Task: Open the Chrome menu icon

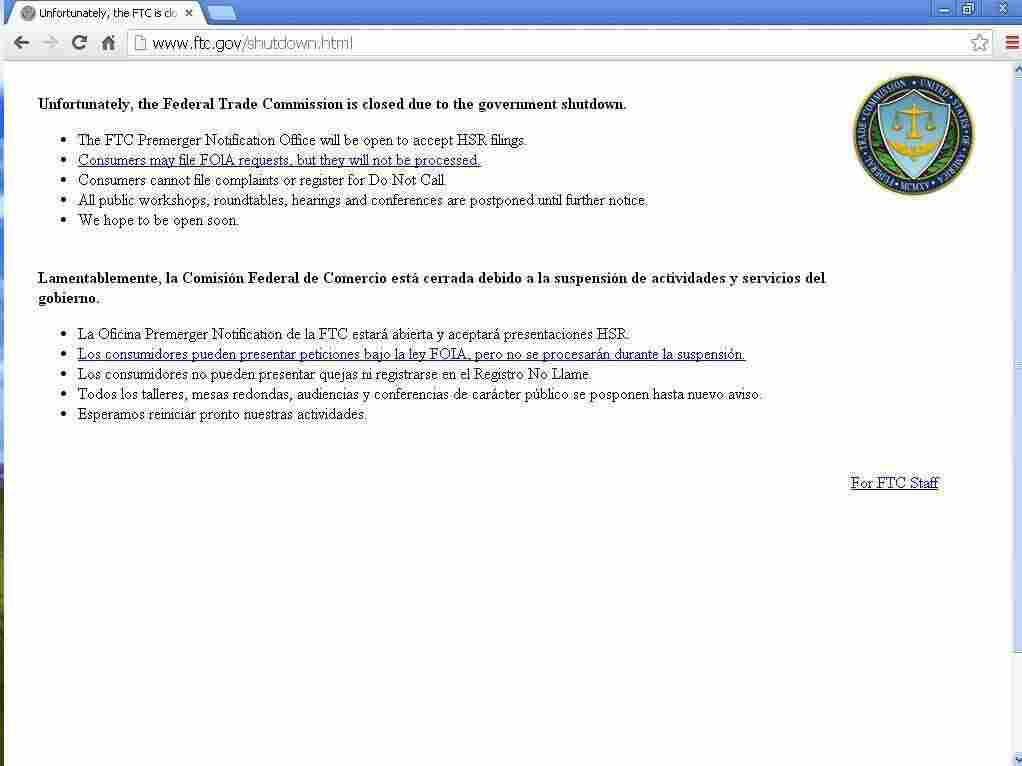Action: coord(1012,43)
